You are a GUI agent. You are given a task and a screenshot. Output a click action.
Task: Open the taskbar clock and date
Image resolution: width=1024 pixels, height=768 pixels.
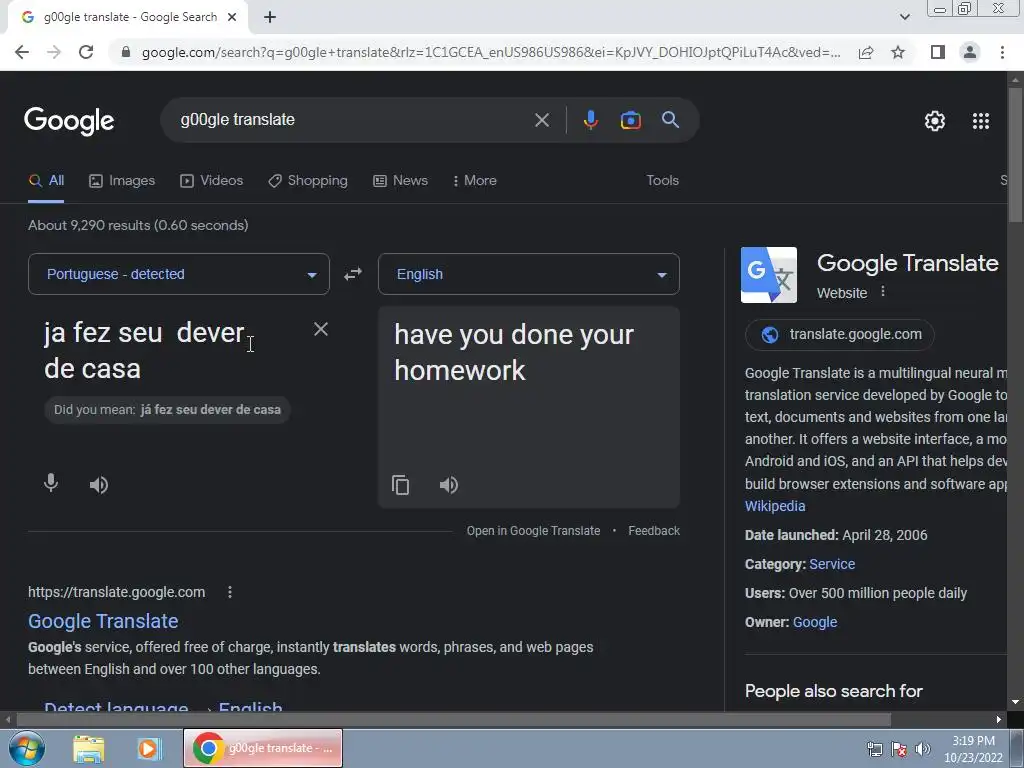(x=973, y=749)
